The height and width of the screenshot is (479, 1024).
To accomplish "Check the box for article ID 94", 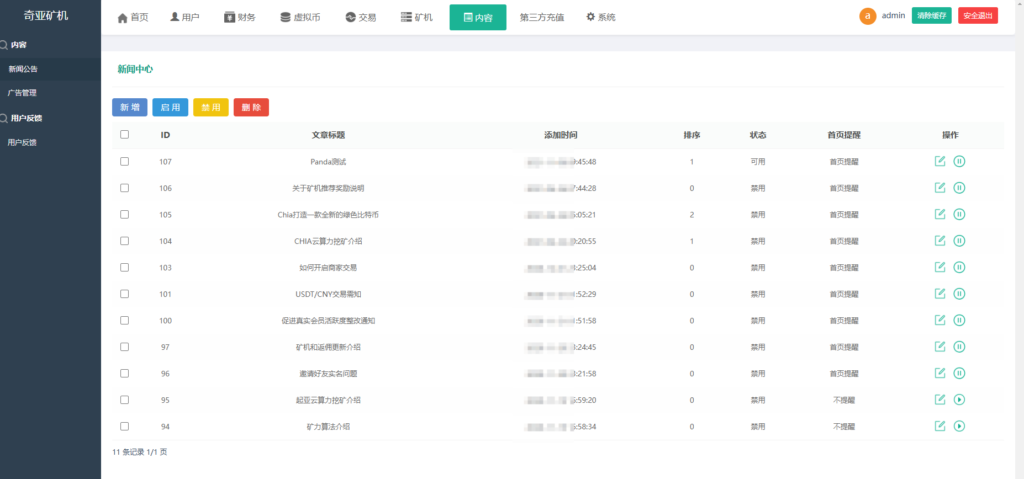I will [x=124, y=426].
